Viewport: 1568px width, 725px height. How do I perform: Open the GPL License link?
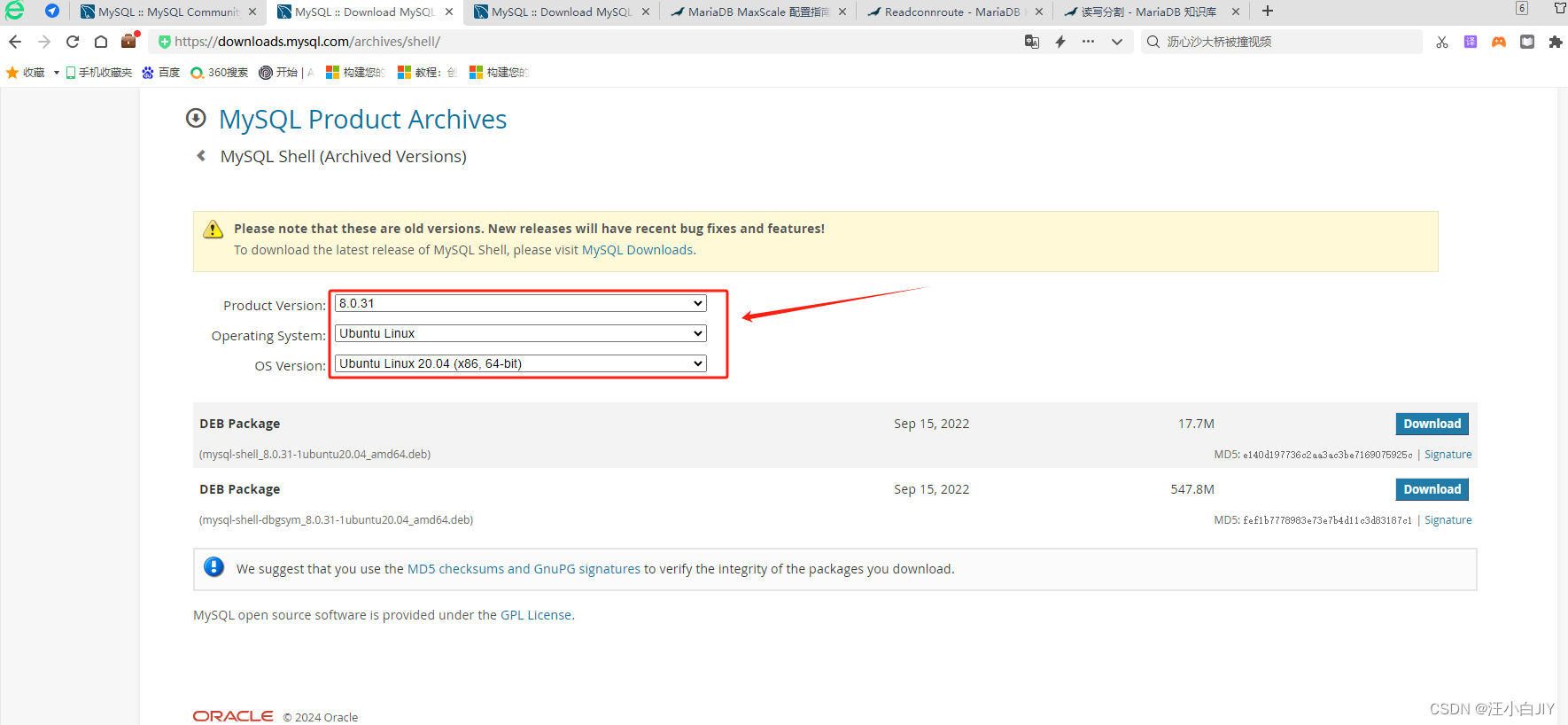coord(536,615)
